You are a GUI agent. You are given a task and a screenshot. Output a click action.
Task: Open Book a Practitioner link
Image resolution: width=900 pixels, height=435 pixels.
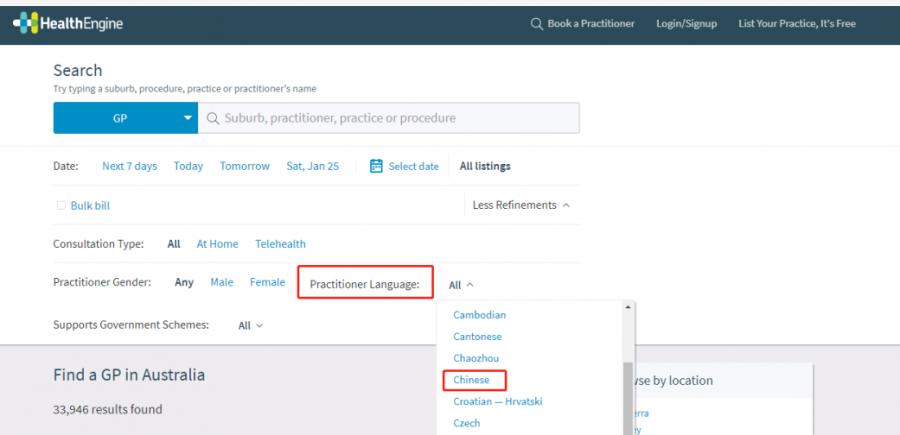coord(591,24)
